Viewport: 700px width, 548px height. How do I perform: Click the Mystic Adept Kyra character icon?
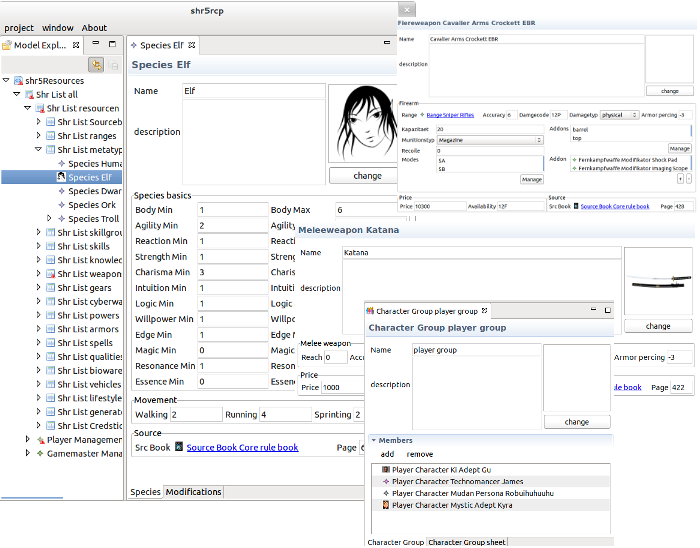coord(386,505)
